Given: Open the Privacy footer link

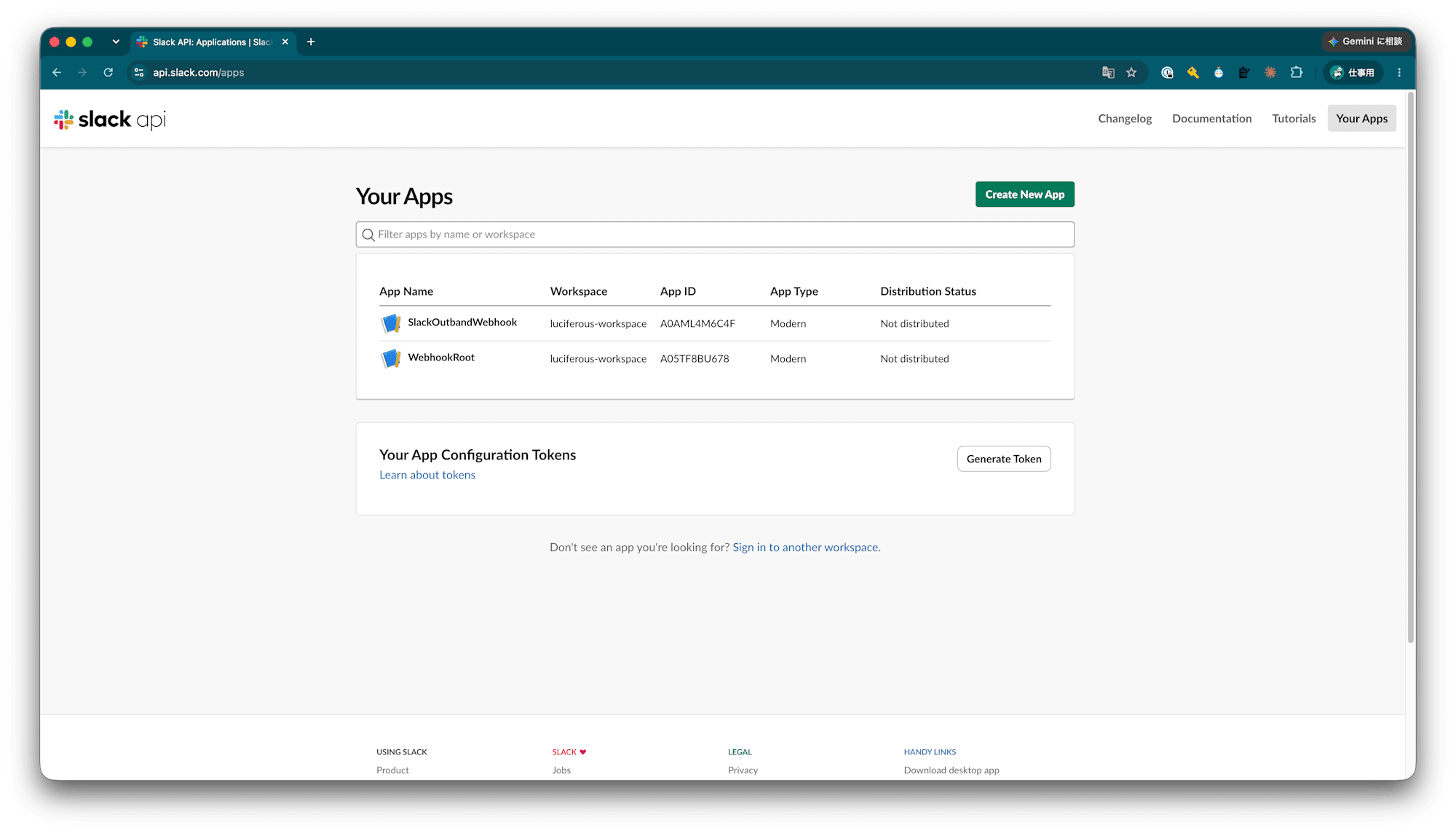Looking at the screenshot, I should click(743, 770).
